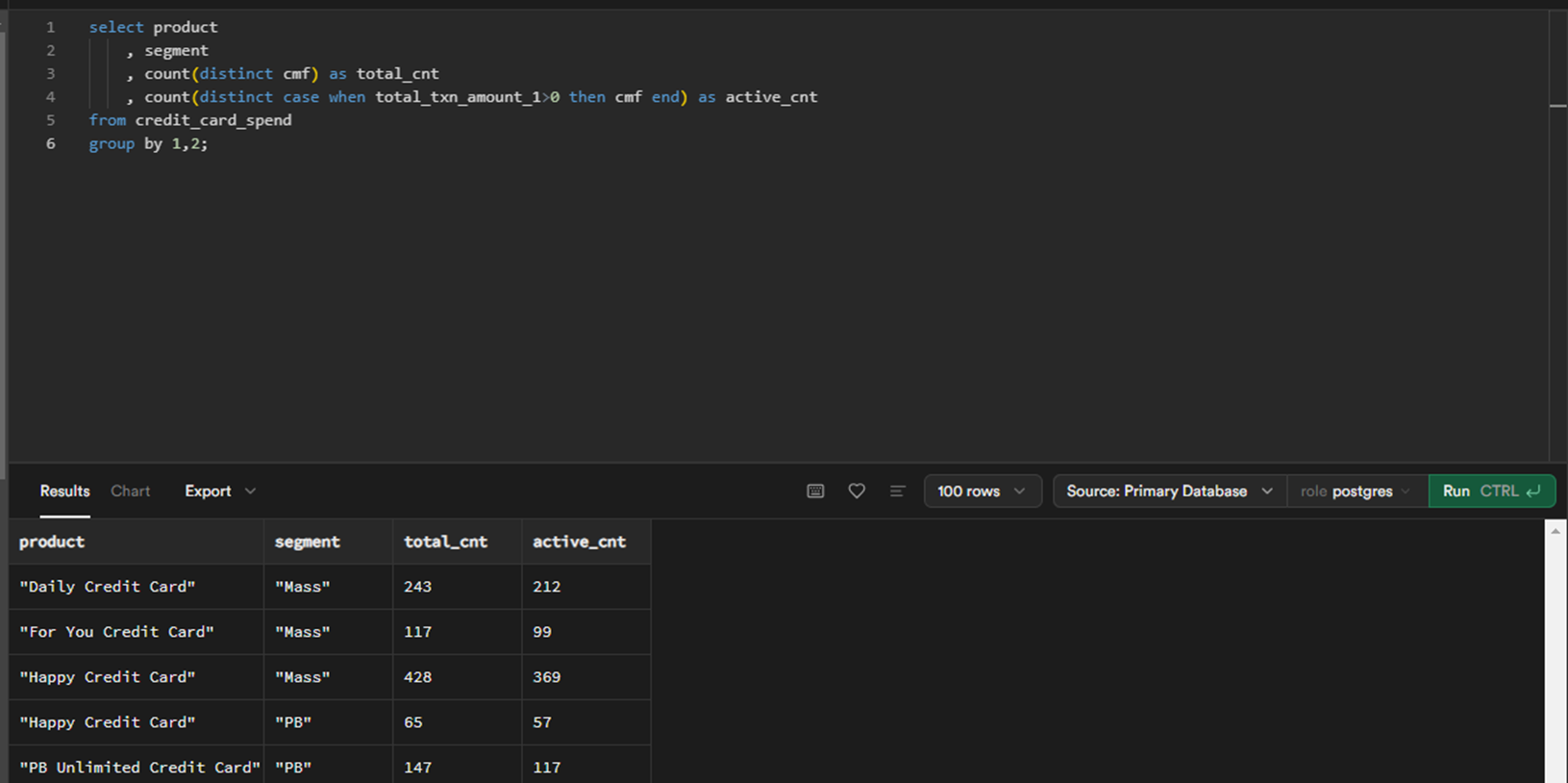Click the format query lines icon
This screenshot has height=783, width=1568.
coord(897,491)
